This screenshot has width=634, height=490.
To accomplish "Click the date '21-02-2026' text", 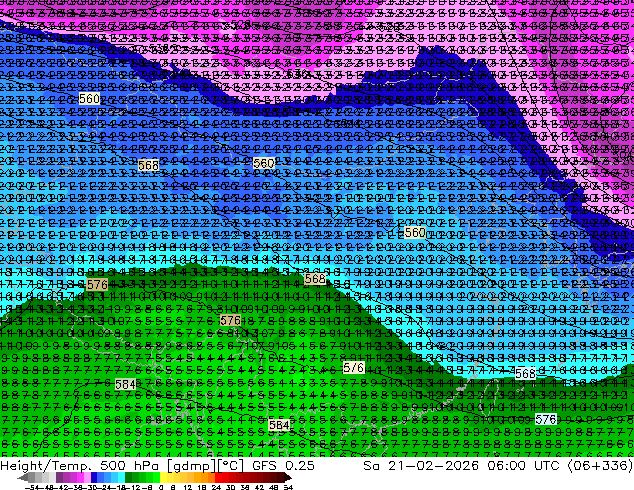I will pyautogui.click(x=433, y=465).
